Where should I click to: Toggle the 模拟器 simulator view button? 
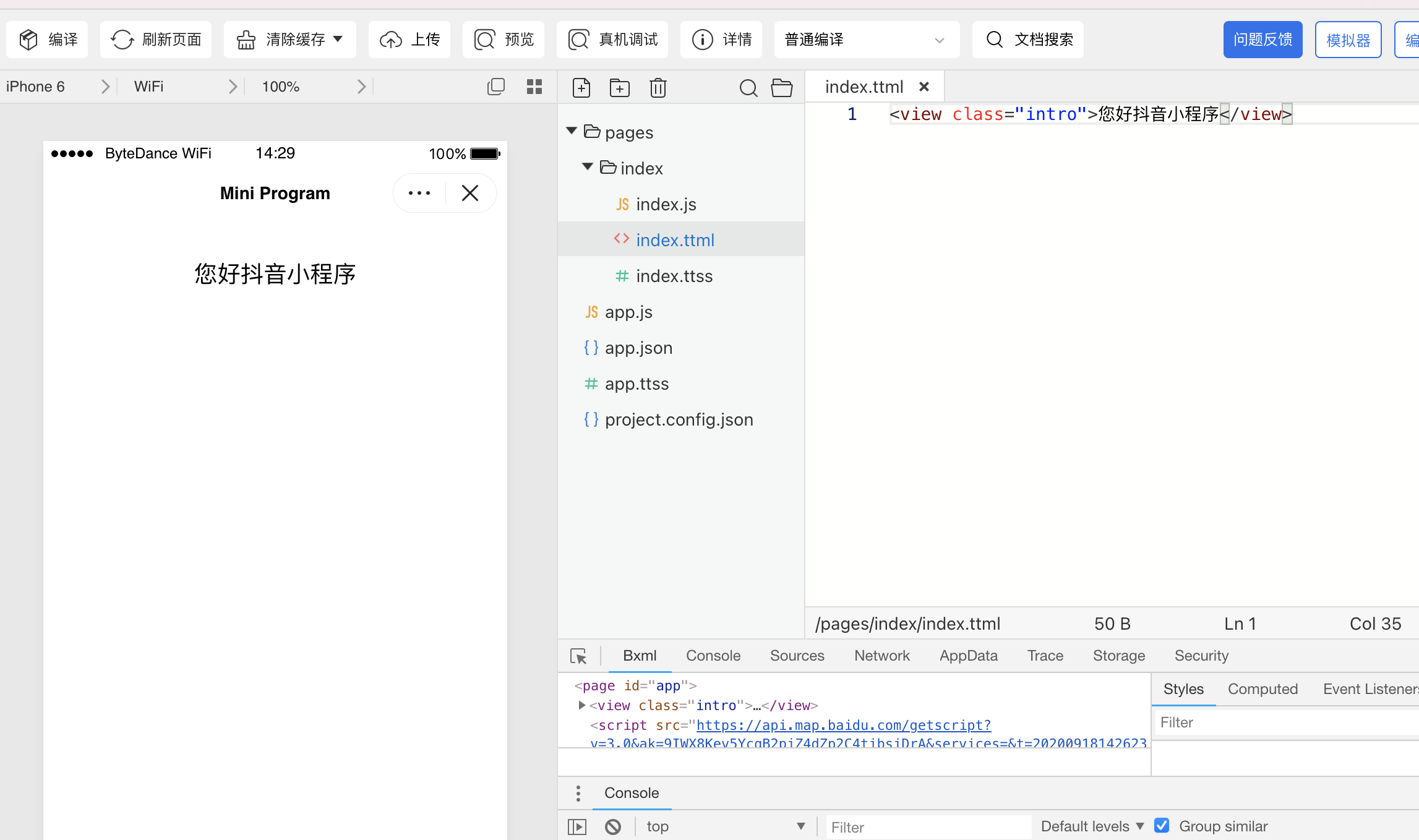click(1348, 40)
